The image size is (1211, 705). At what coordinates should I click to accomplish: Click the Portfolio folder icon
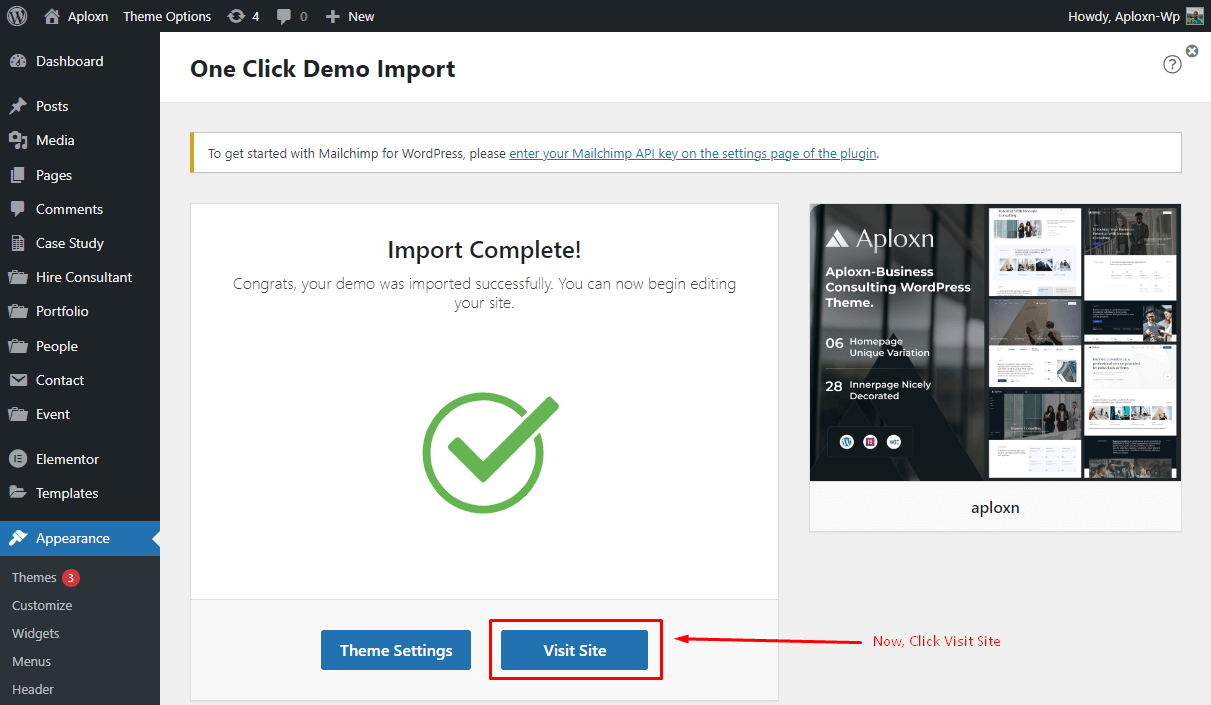18,311
